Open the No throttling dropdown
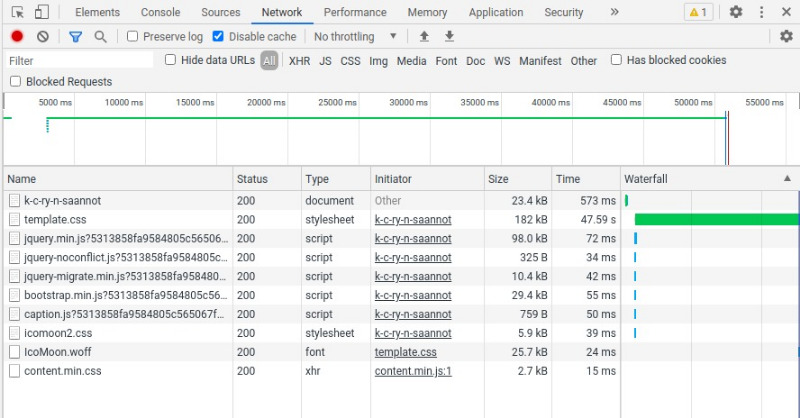Screen dimensions: 800x418 (355, 36)
